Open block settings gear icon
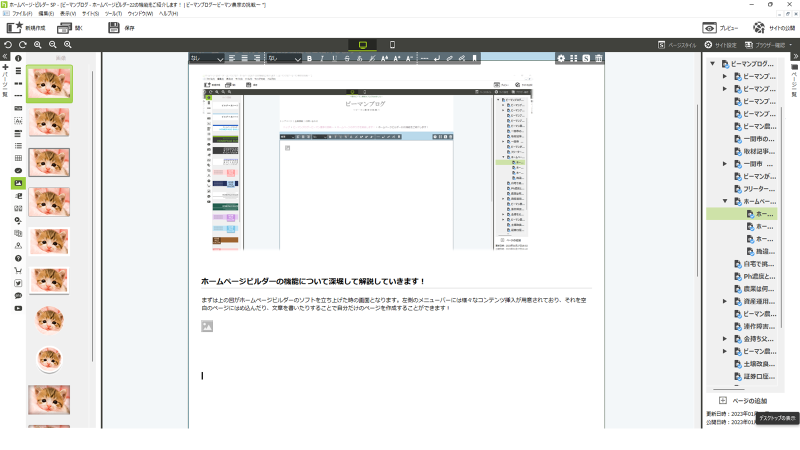 (561, 59)
